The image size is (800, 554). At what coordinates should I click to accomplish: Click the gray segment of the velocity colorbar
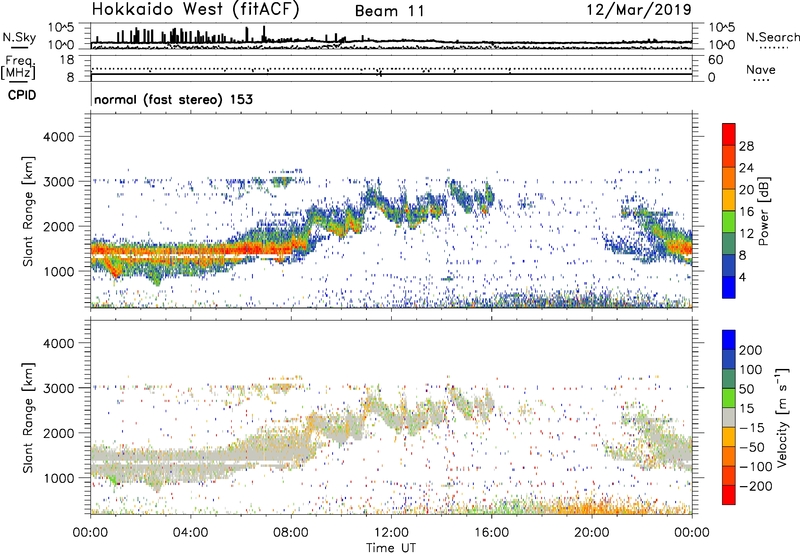coord(729,418)
